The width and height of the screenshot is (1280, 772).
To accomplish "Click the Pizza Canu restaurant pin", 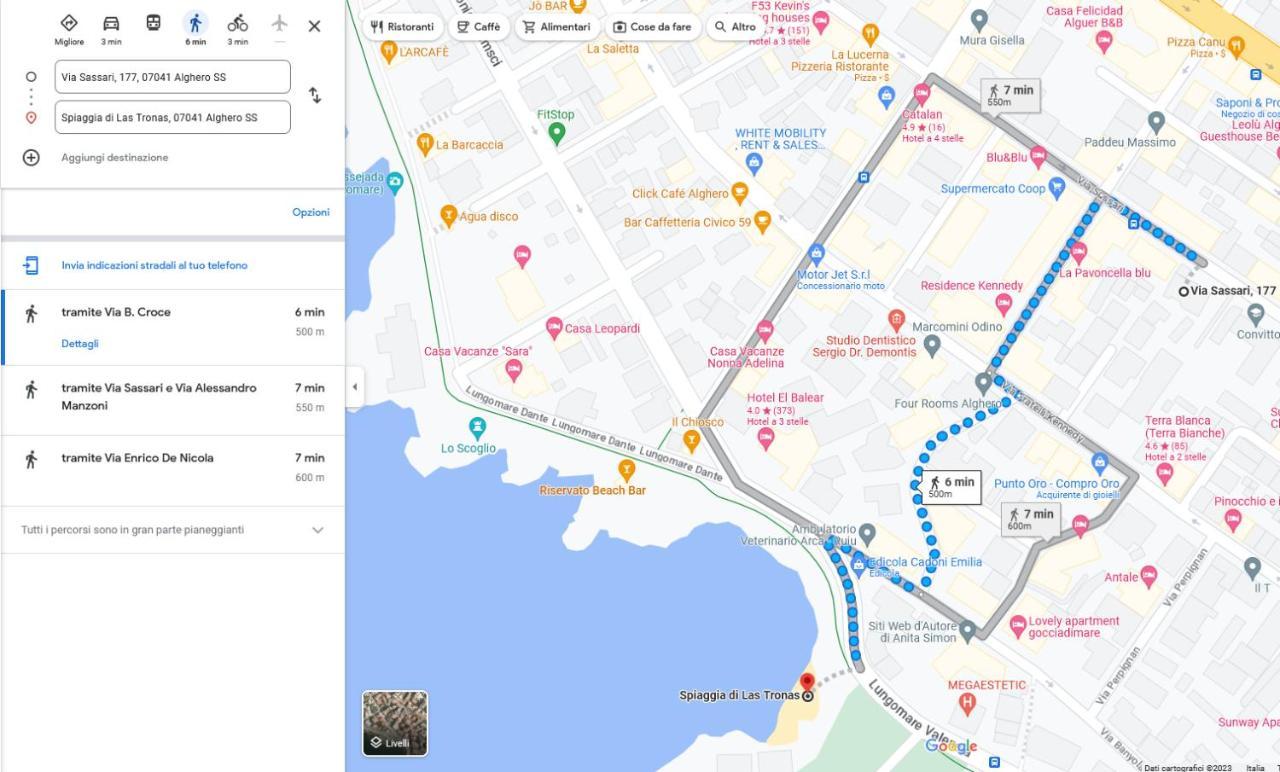I will point(1236,45).
